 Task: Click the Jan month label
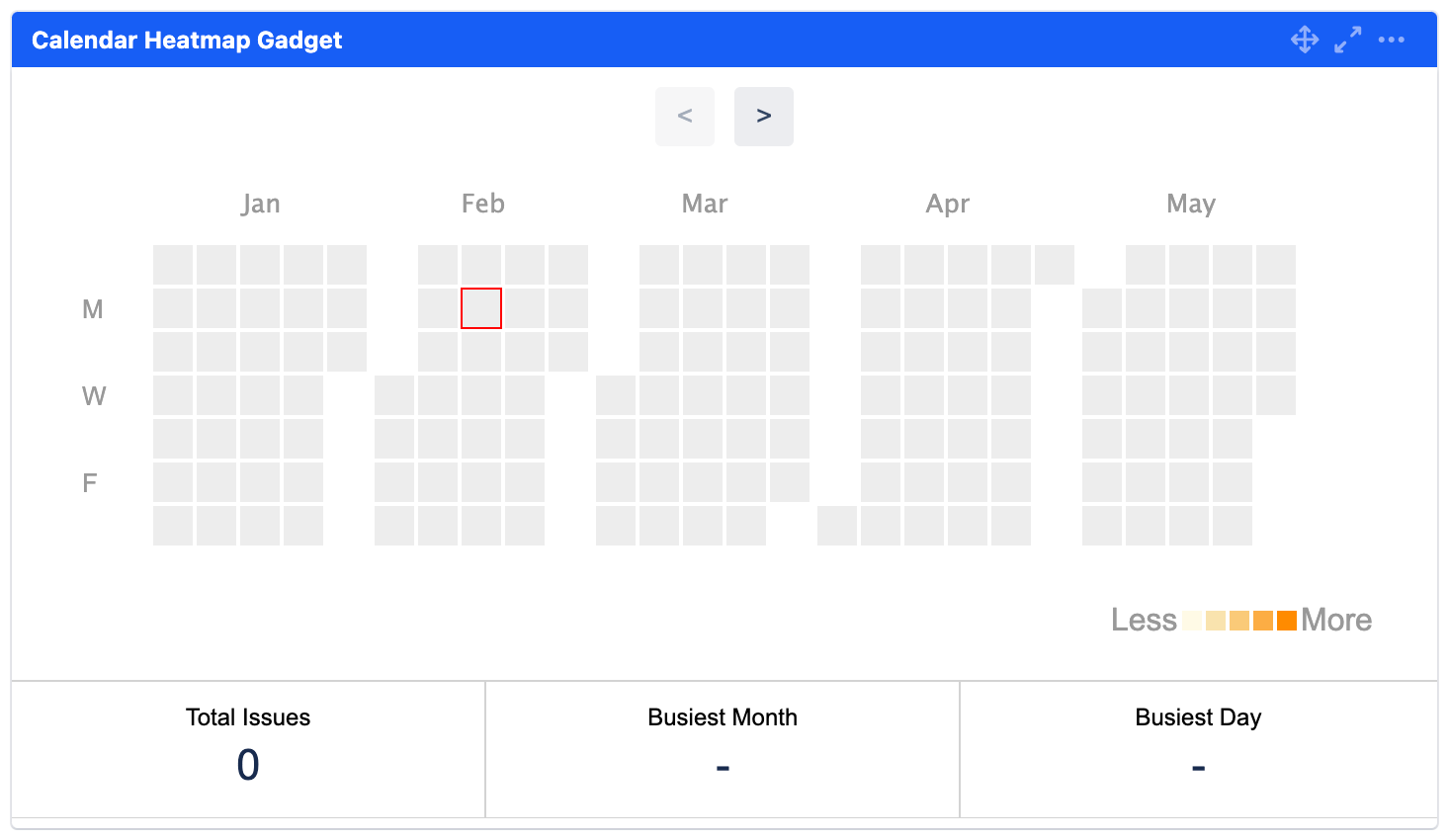pos(261,204)
